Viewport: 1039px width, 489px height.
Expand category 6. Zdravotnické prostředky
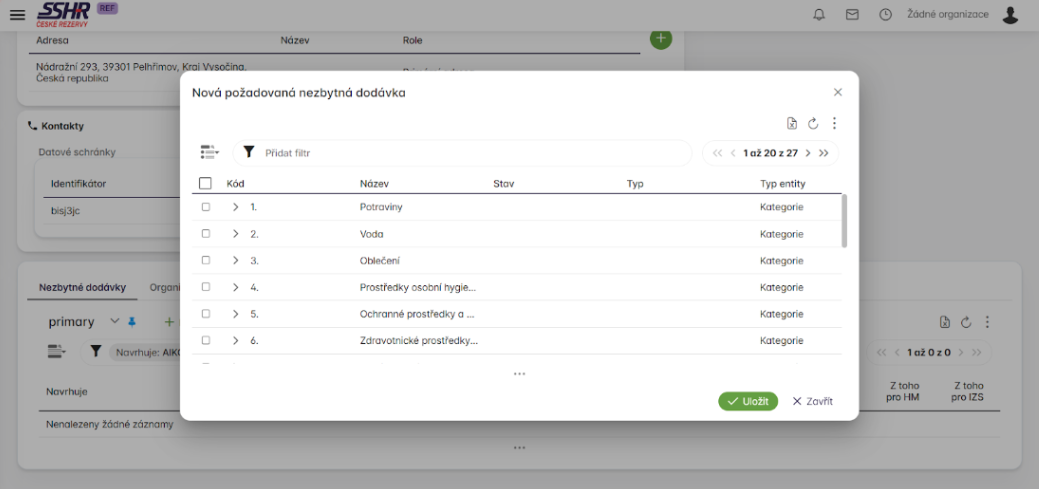236,341
